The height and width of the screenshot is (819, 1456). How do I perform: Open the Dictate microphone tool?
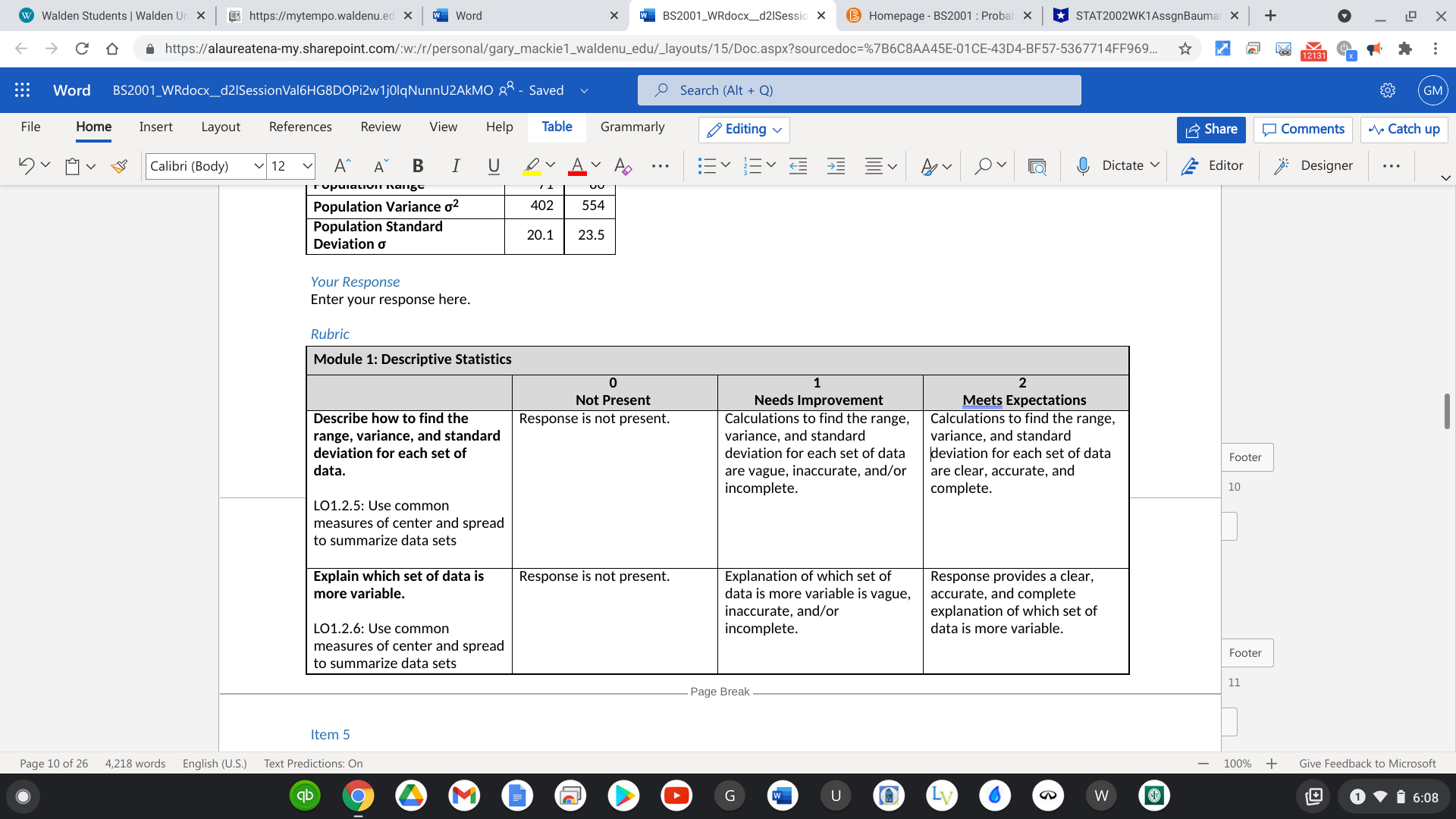point(1083,166)
